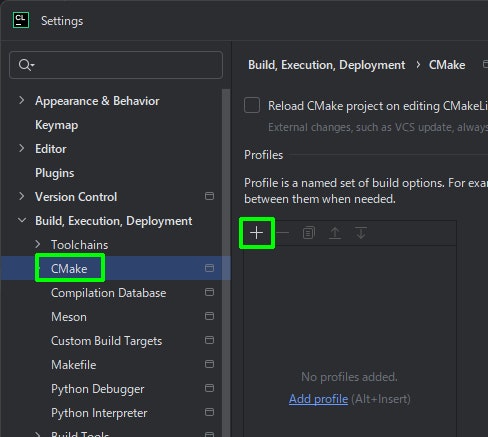Viewport: 488px width, 437px height.
Task: Click the settings search field
Action: click(116, 65)
